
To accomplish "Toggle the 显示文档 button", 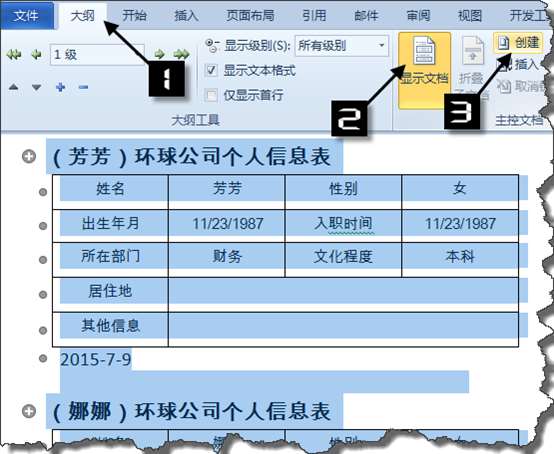I will click(424, 70).
